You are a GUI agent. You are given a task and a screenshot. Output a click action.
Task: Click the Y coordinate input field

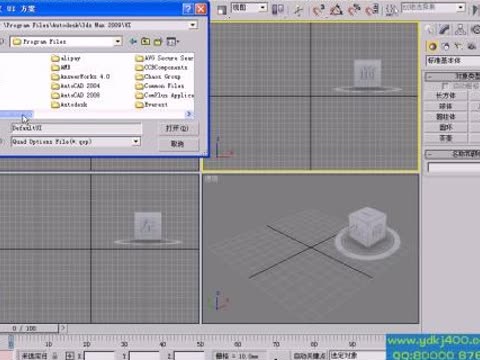[144, 356]
